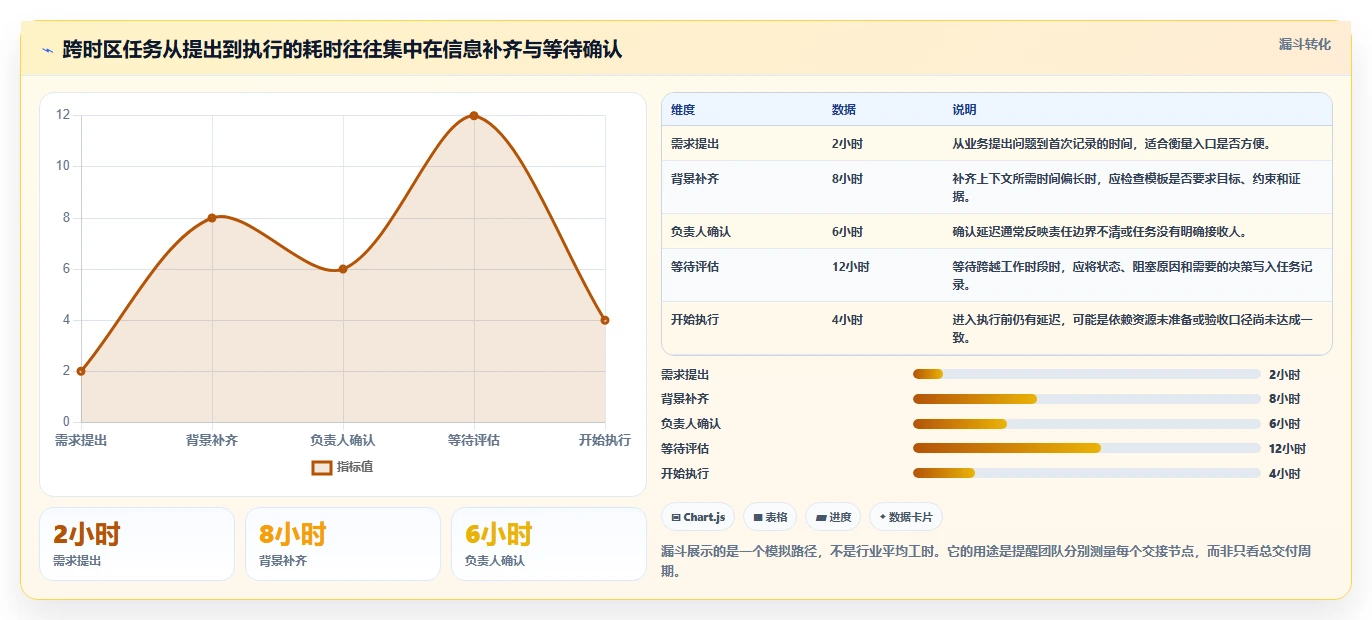Click the 开始执行 x-axis label on the chart

click(605, 440)
